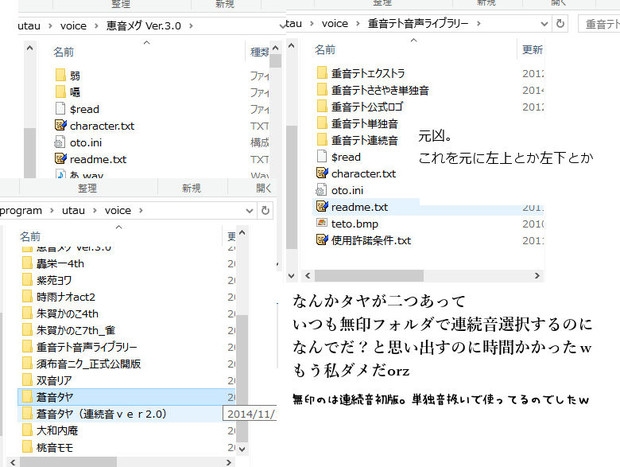620x467 pixels.
Task: Expand chevron after voice in the Teto window
Action: click(358, 24)
